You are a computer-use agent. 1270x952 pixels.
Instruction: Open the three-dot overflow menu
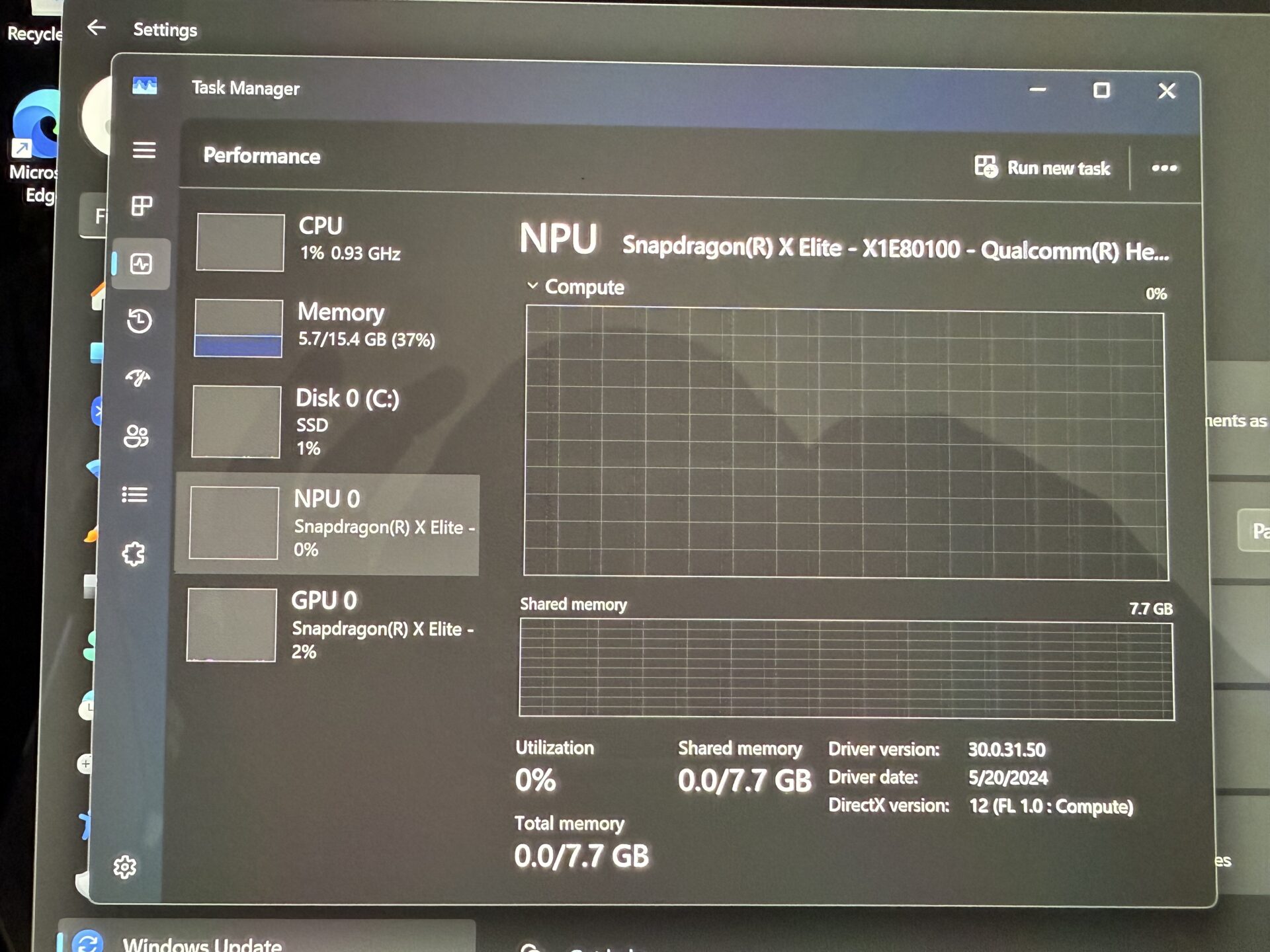[1164, 169]
